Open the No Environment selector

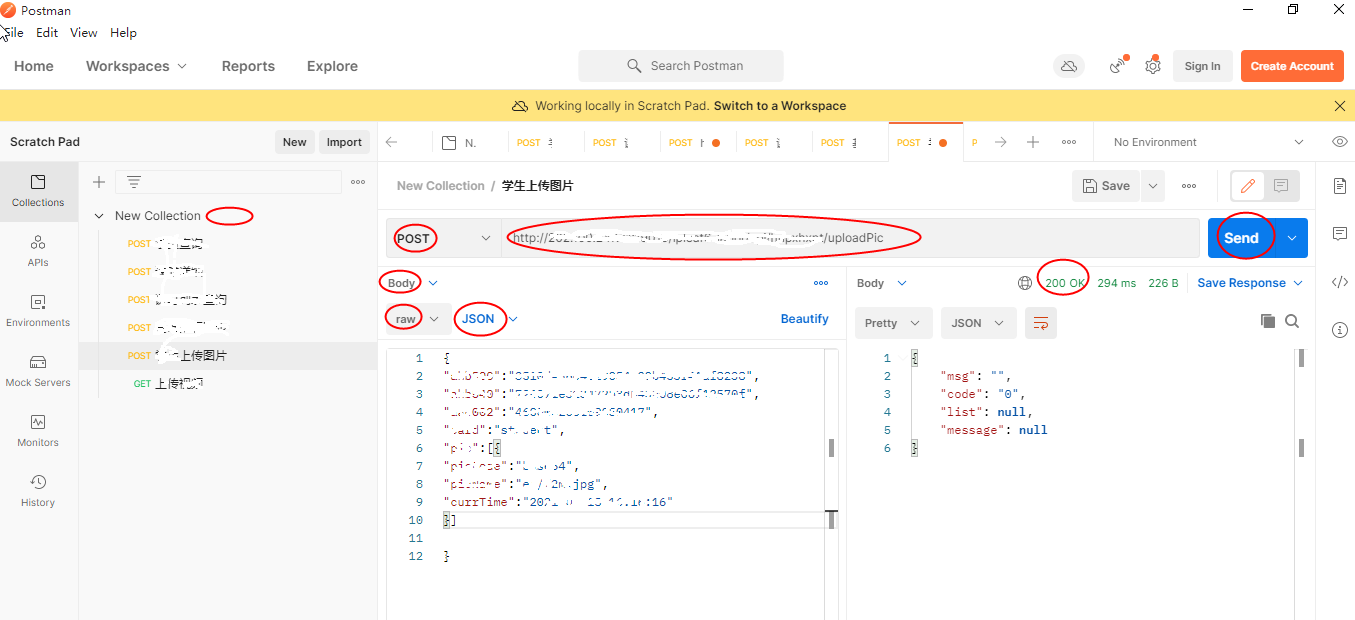[x=1208, y=142]
